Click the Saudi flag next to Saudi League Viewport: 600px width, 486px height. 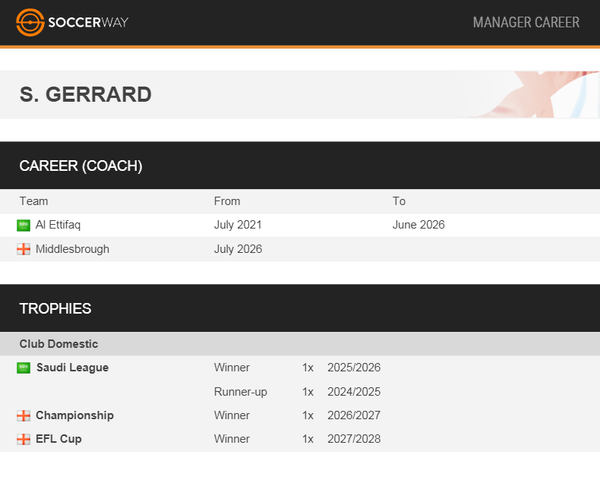23,368
